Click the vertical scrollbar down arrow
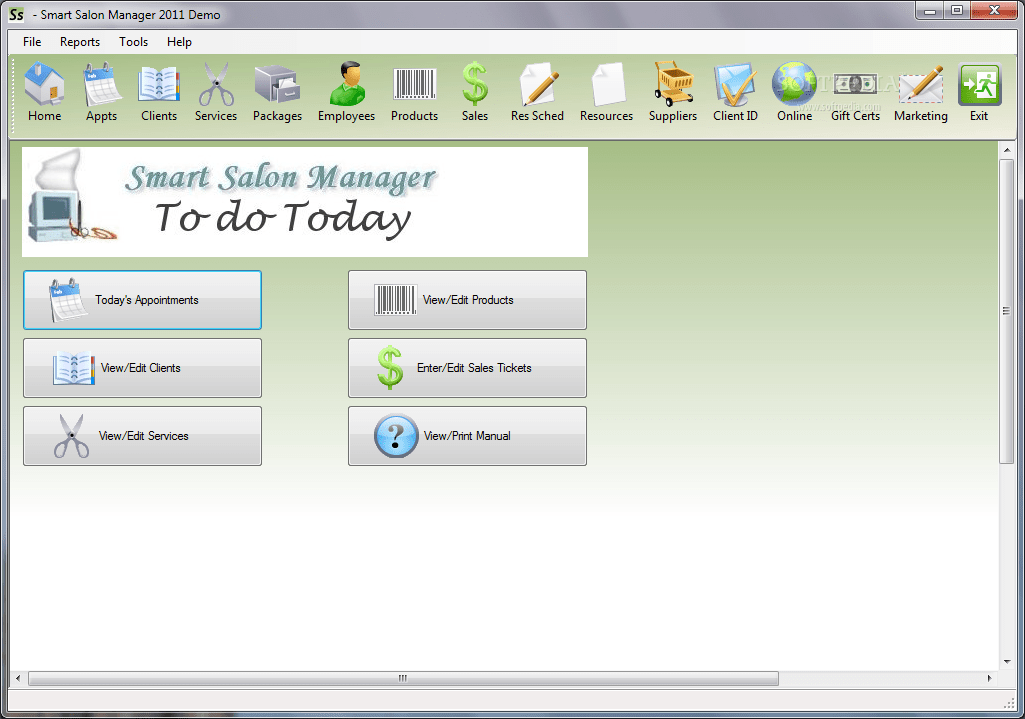Image resolution: width=1025 pixels, height=719 pixels. 1007,662
